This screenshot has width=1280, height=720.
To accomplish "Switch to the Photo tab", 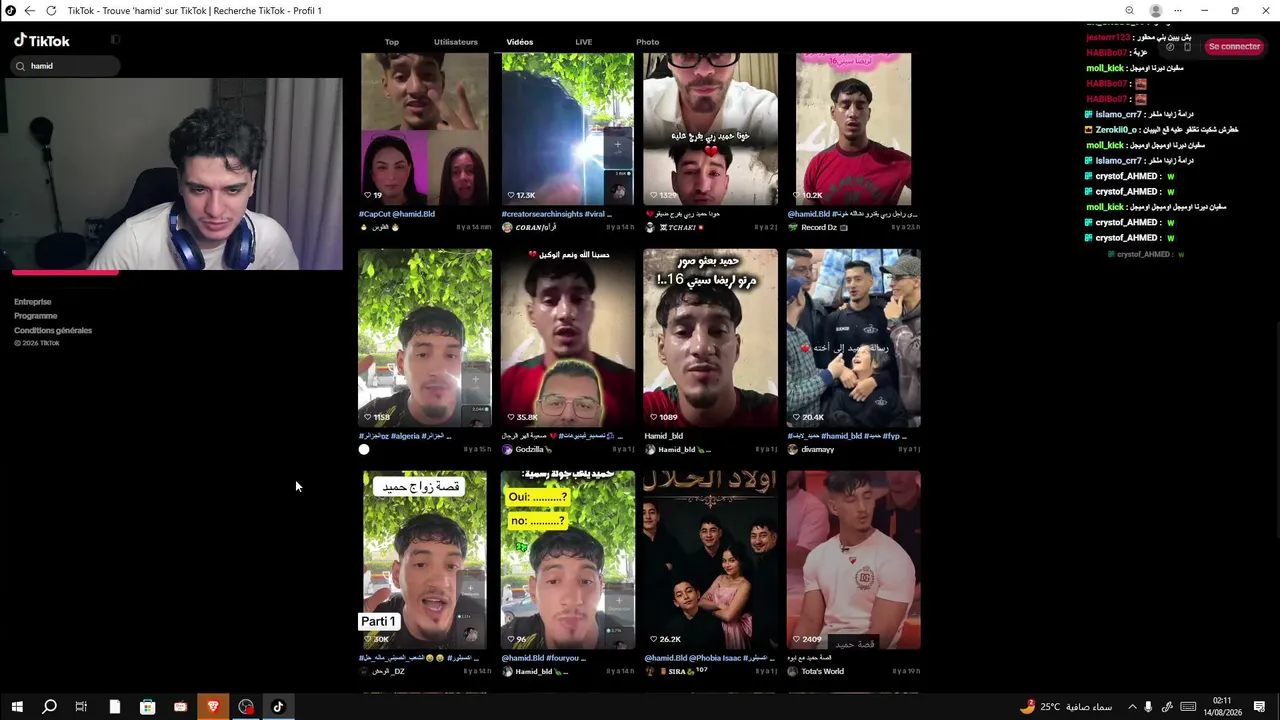I will tap(648, 42).
